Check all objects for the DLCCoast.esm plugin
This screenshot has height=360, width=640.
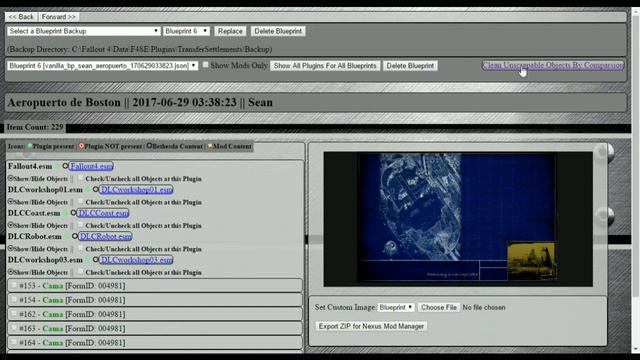coord(80,225)
